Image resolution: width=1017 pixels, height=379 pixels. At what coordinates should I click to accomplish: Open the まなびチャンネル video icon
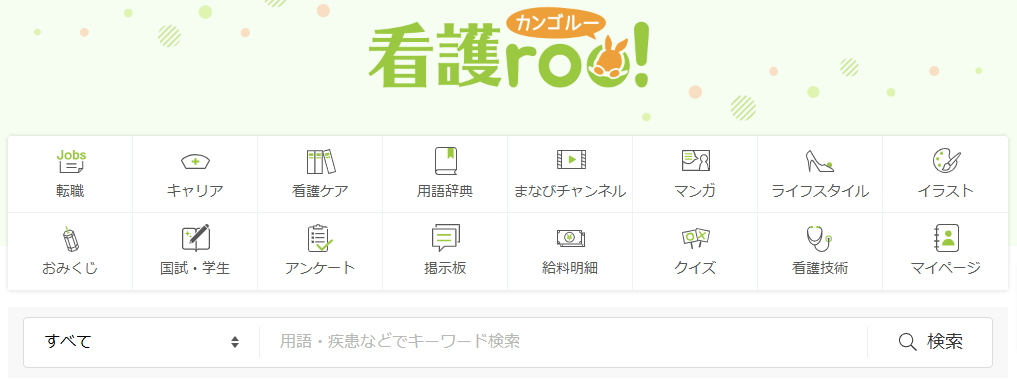571,160
